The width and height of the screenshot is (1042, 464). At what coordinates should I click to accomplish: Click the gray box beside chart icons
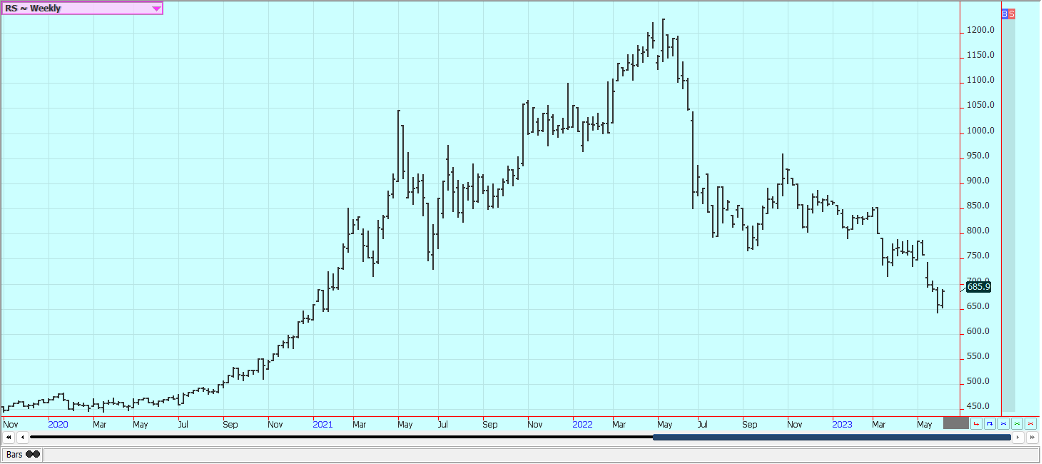[956, 423]
